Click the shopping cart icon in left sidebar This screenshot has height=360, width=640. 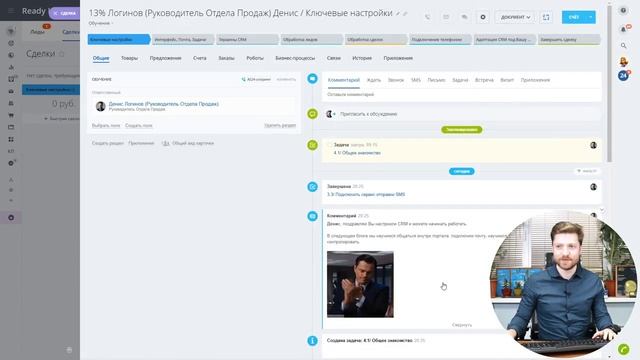pos(11,116)
